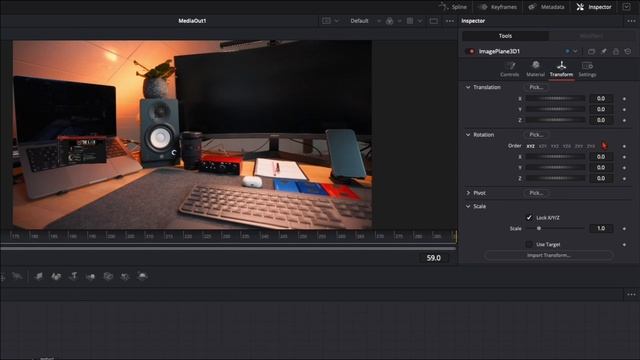Click the Import Transform button
The image size is (640, 360).
pos(549,256)
